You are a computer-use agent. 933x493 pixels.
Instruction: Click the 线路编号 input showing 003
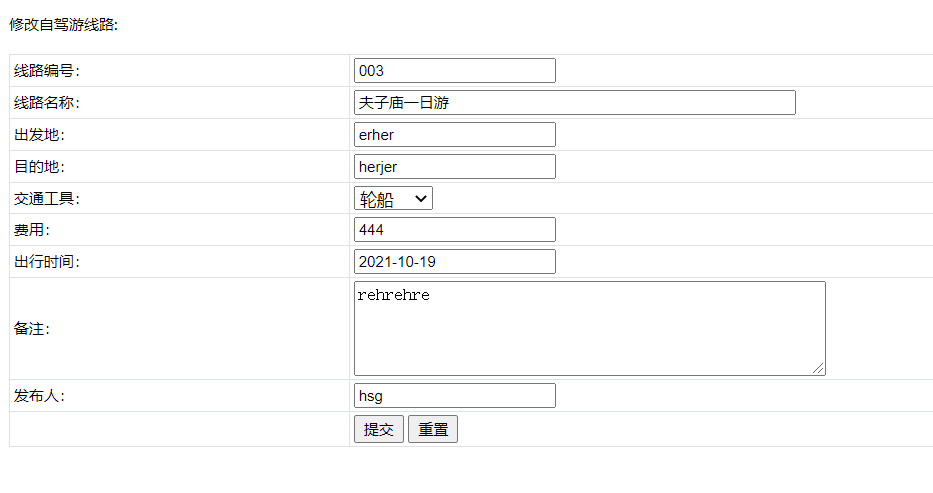pyautogui.click(x=454, y=71)
